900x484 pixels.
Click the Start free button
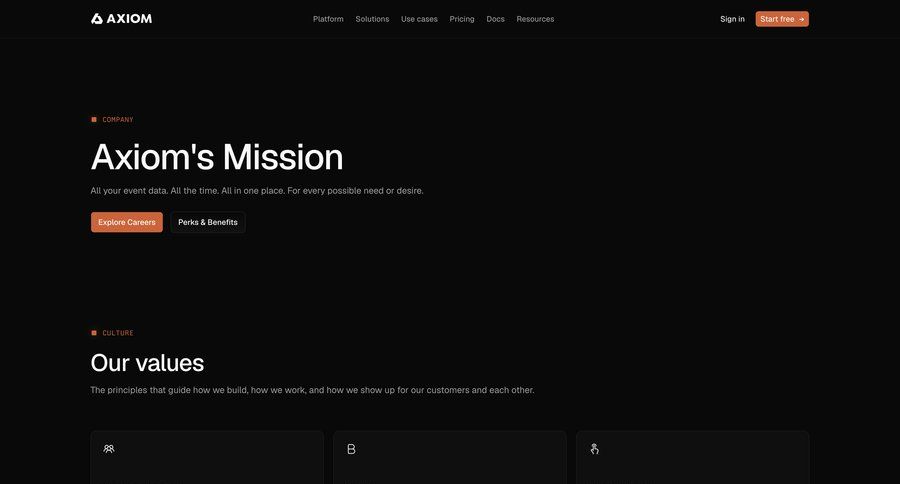click(x=782, y=19)
